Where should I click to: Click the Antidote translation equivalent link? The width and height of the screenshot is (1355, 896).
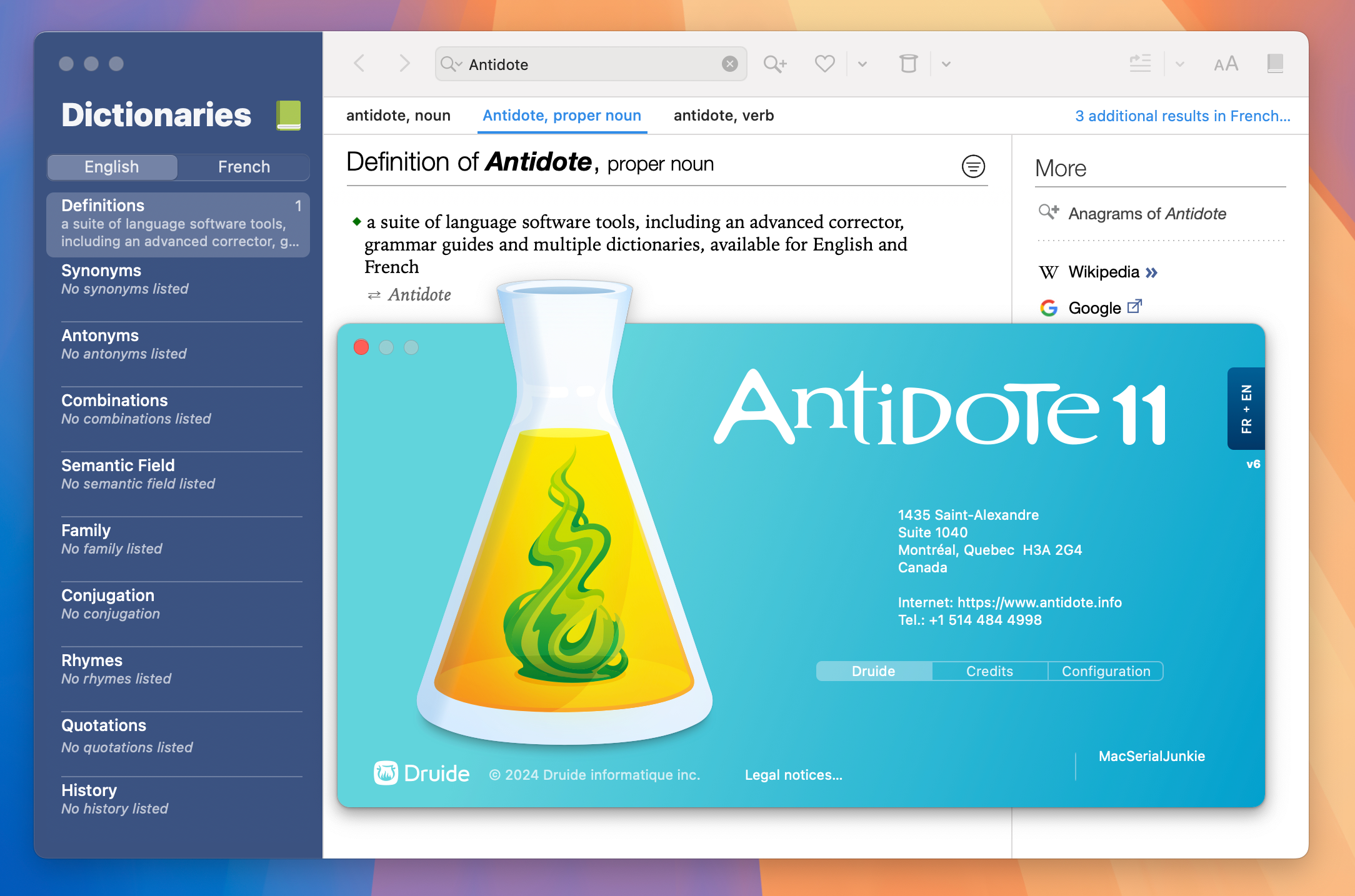click(419, 294)
